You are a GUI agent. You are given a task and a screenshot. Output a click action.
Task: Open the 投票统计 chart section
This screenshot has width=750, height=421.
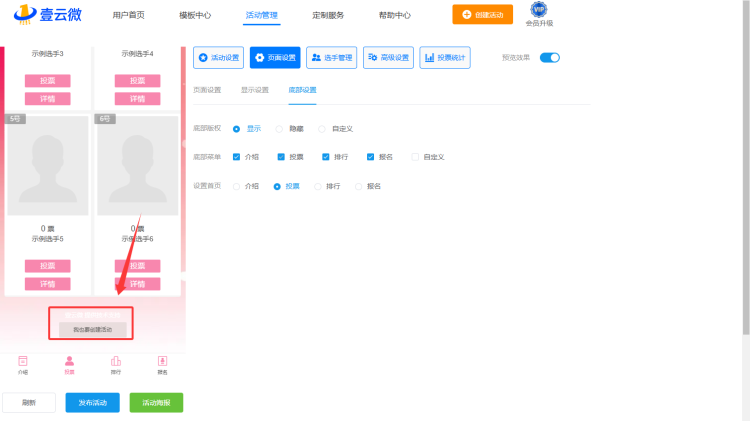point(445,58)
